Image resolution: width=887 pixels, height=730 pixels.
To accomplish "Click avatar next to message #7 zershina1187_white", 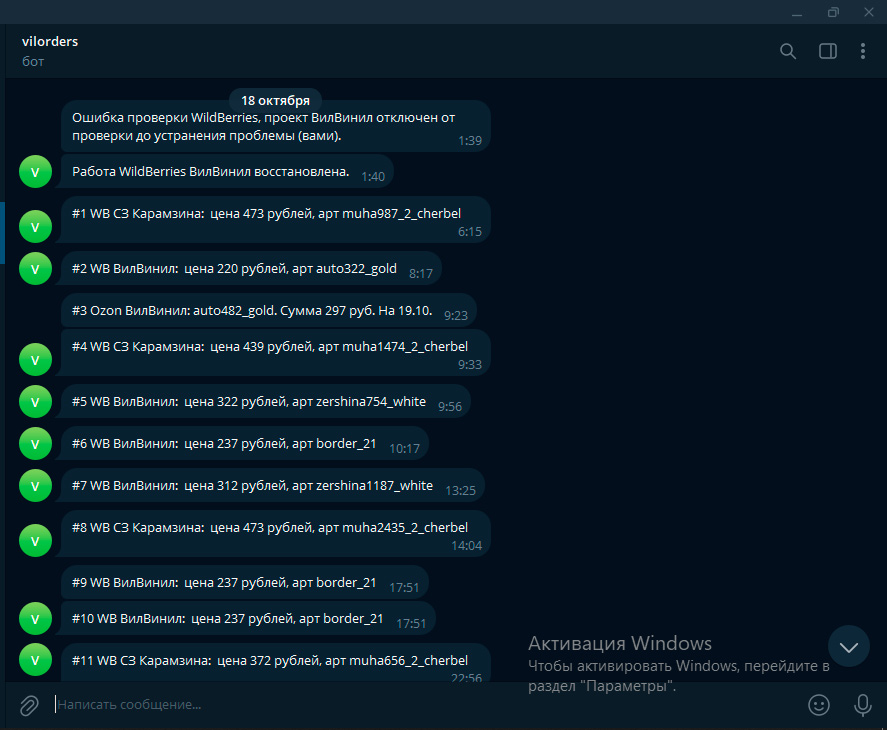I will [36, 485].
